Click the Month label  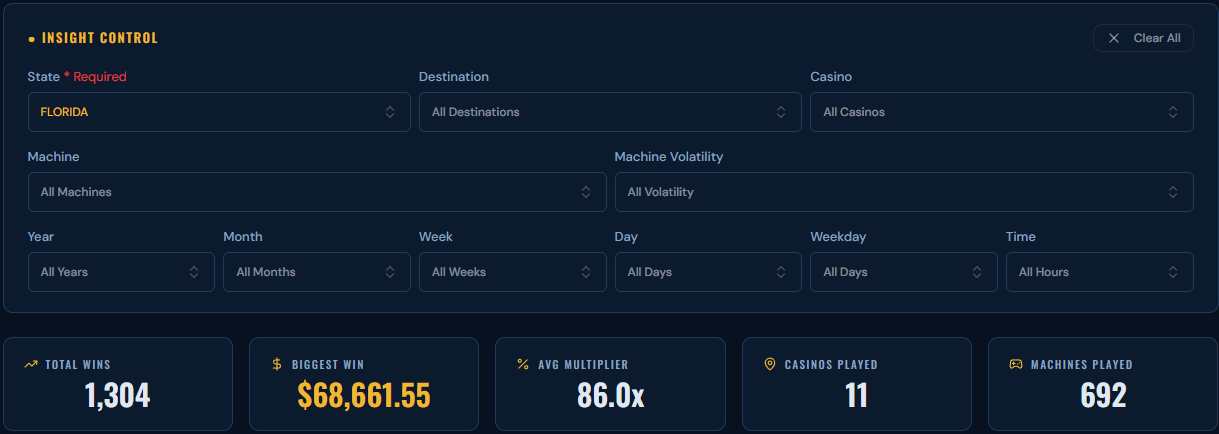(x=243, y=237)
